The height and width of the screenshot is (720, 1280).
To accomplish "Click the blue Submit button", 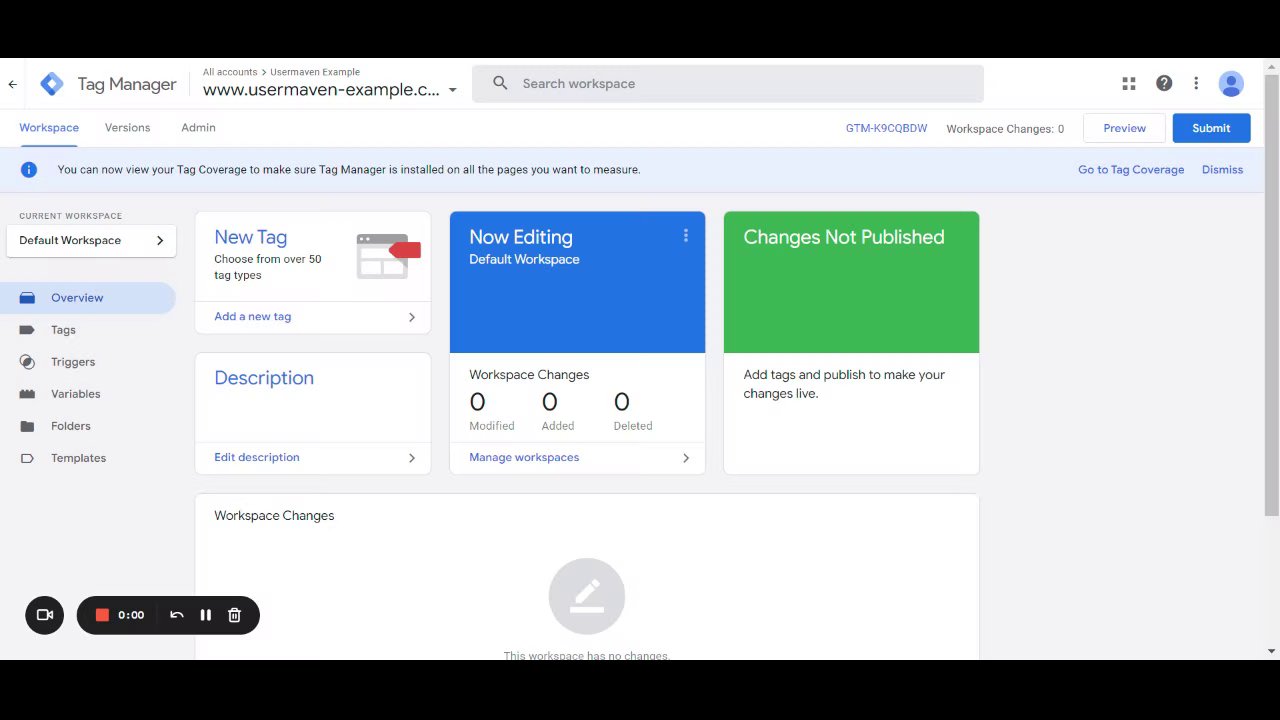I will (1211, 128).
